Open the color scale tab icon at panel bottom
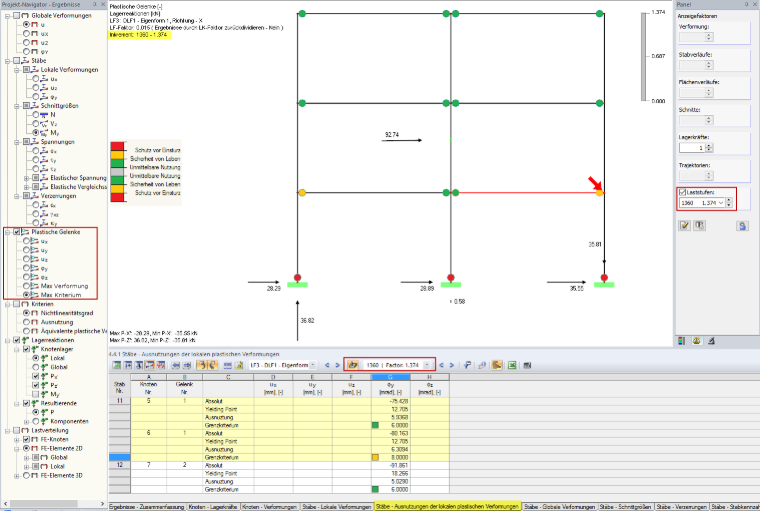760x511 pixels. pos(681,341)
